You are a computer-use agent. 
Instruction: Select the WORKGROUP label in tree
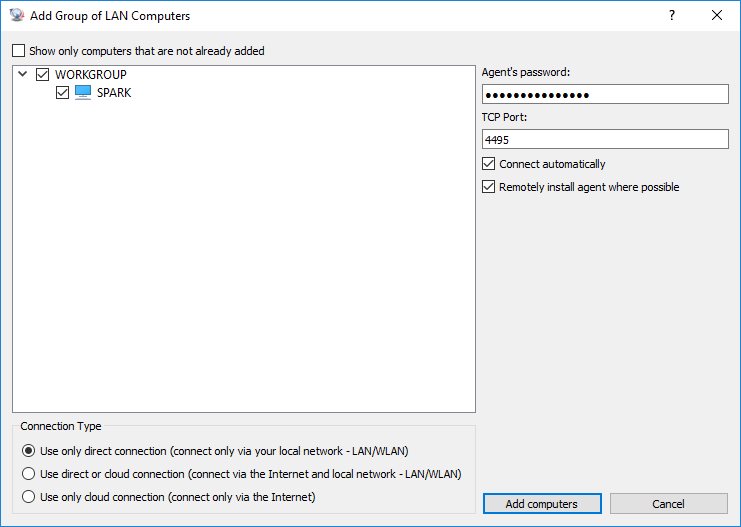tap(91, 75)
